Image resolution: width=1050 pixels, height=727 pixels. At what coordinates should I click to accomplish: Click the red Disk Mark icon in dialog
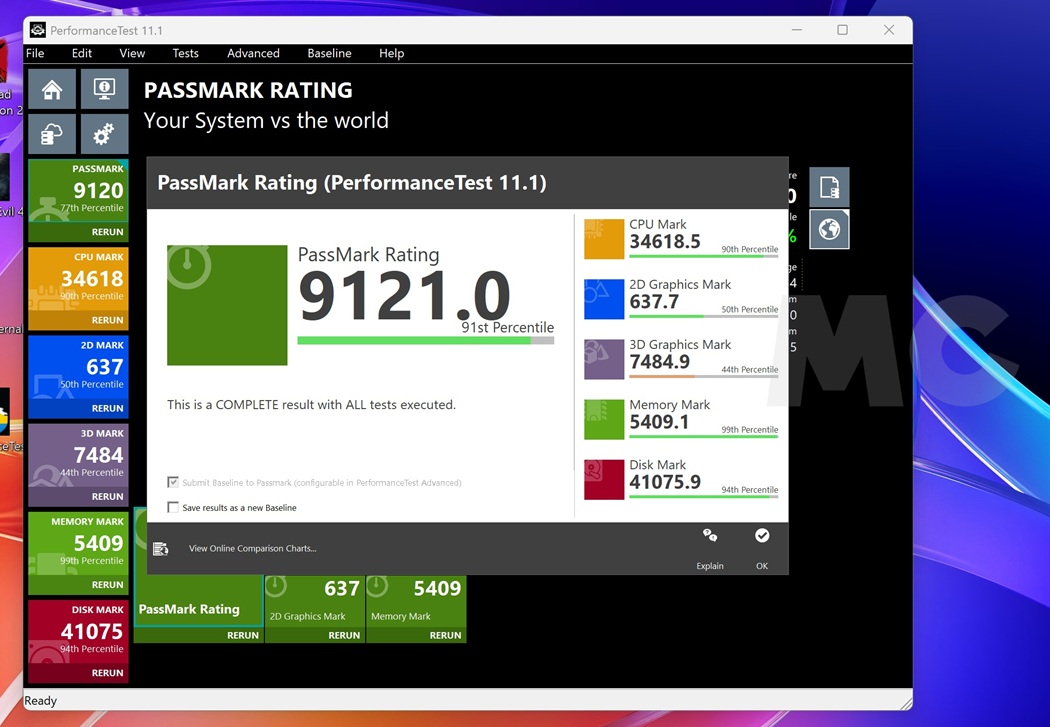tap(604, 479)
